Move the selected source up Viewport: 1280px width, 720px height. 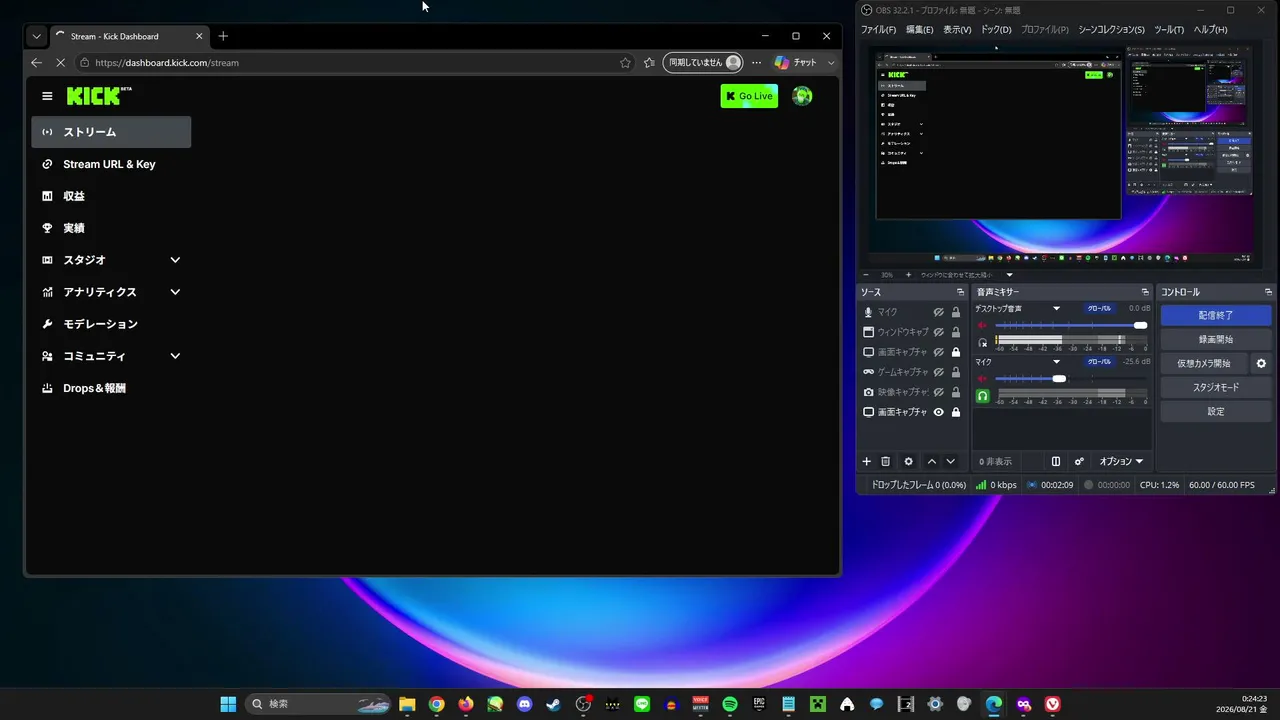tap(932, 461)
